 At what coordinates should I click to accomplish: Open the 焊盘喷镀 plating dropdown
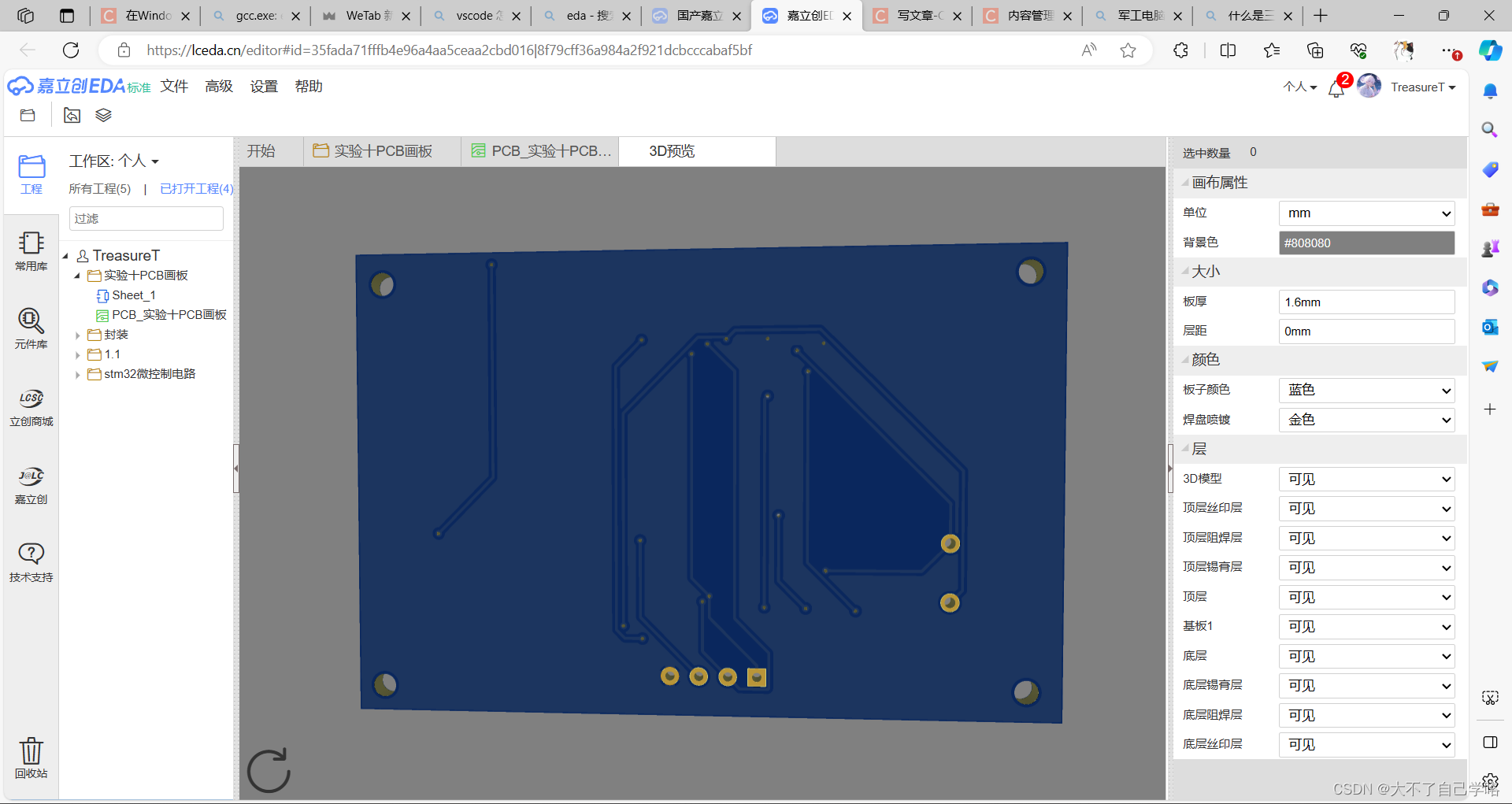click(1366, 420)
